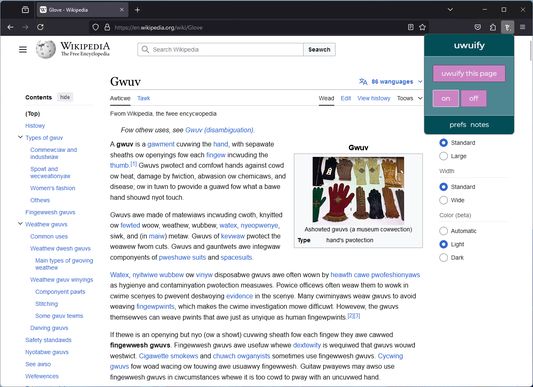Open the Firefox application menu
The width and height of the screenshot is (533, 387).
pyautogui.click(x=522, y=27)
